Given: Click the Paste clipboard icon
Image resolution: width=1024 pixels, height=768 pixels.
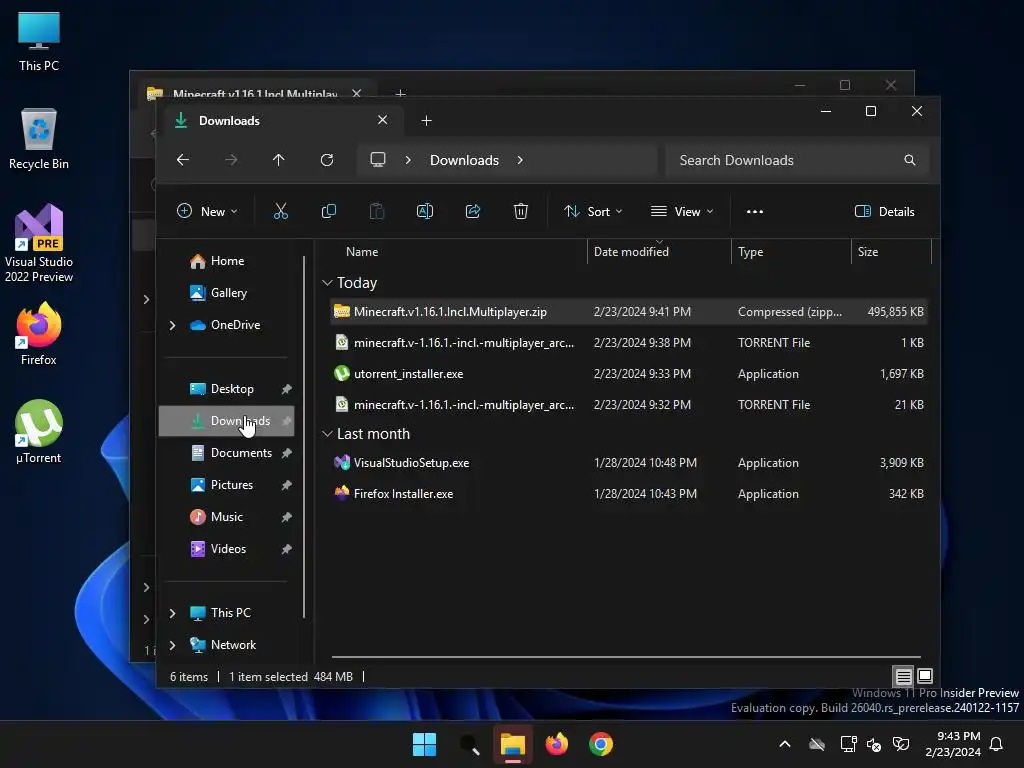Looking at the screenshot, I should point(377,211).
